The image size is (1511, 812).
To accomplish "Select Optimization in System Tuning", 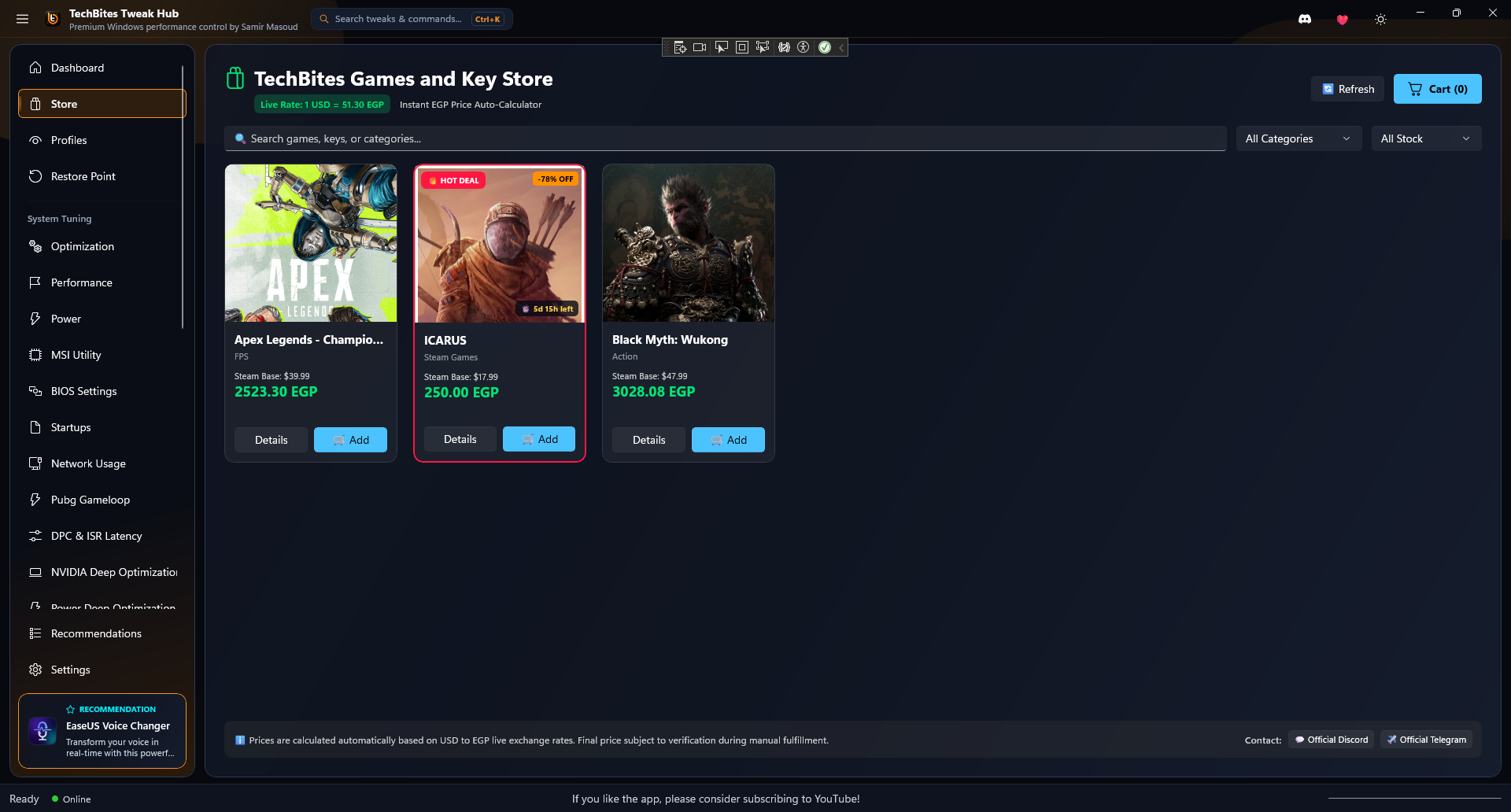I will pyautogui.click(x=102, y=246).
